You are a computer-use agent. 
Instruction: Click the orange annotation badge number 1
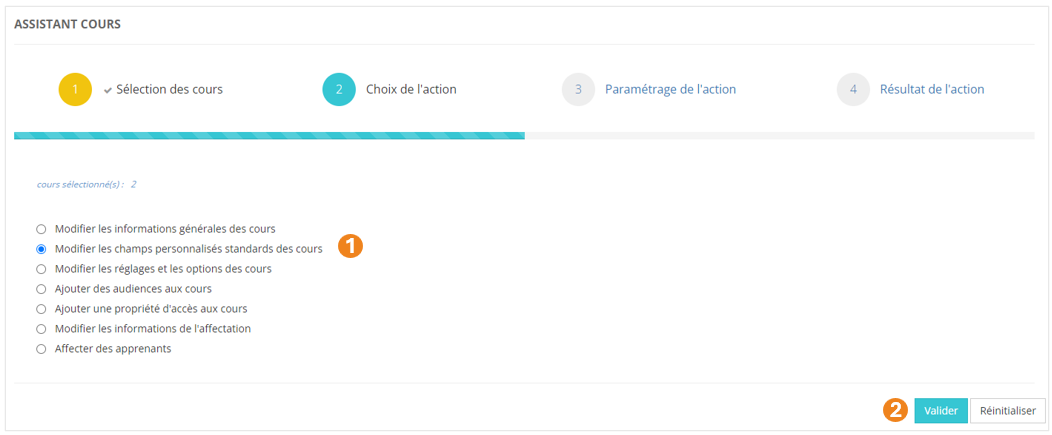coord(350,247)
